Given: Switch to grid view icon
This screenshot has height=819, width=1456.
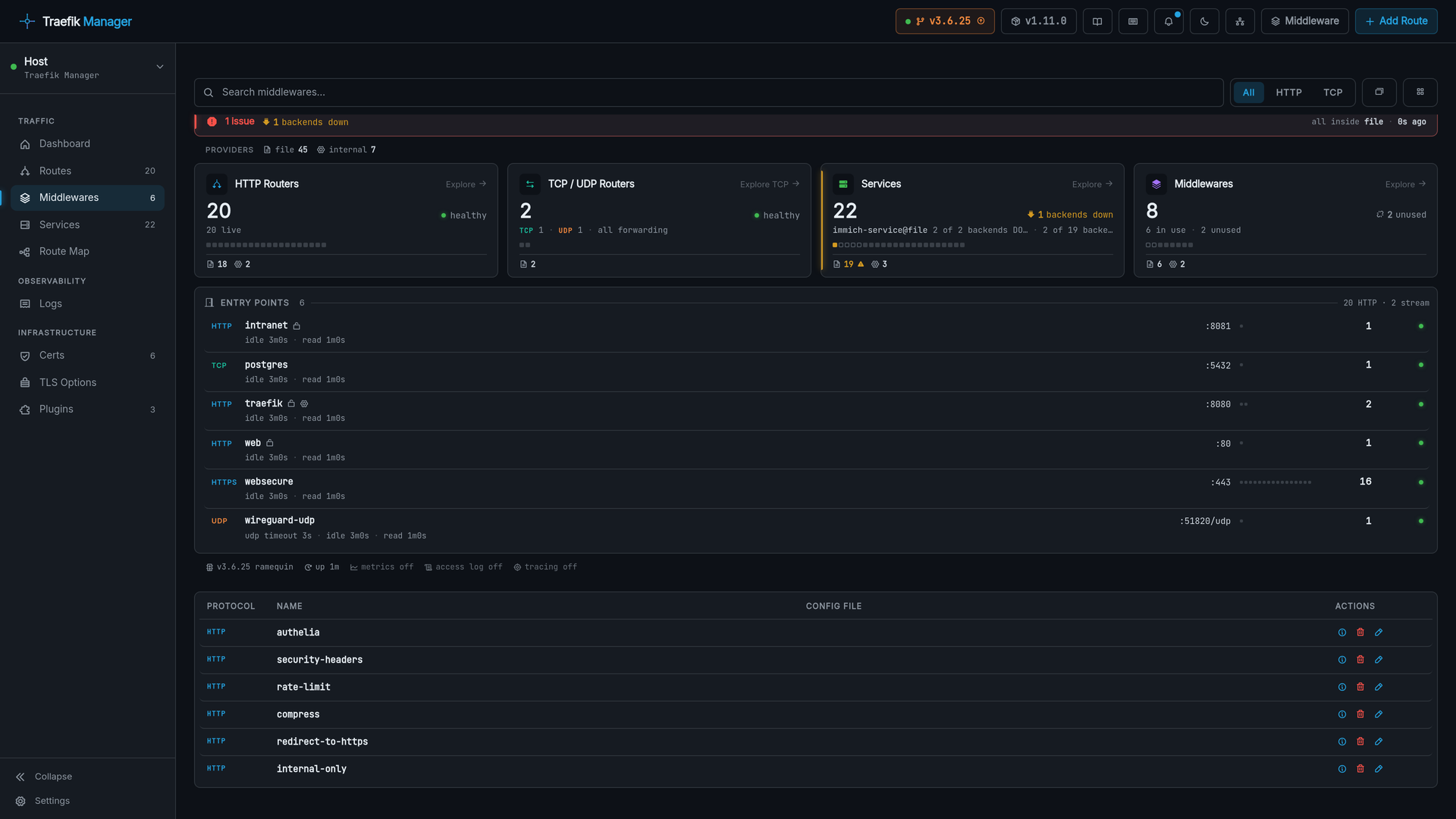Looking at the screenshot, I should [x=1420, y=93].
